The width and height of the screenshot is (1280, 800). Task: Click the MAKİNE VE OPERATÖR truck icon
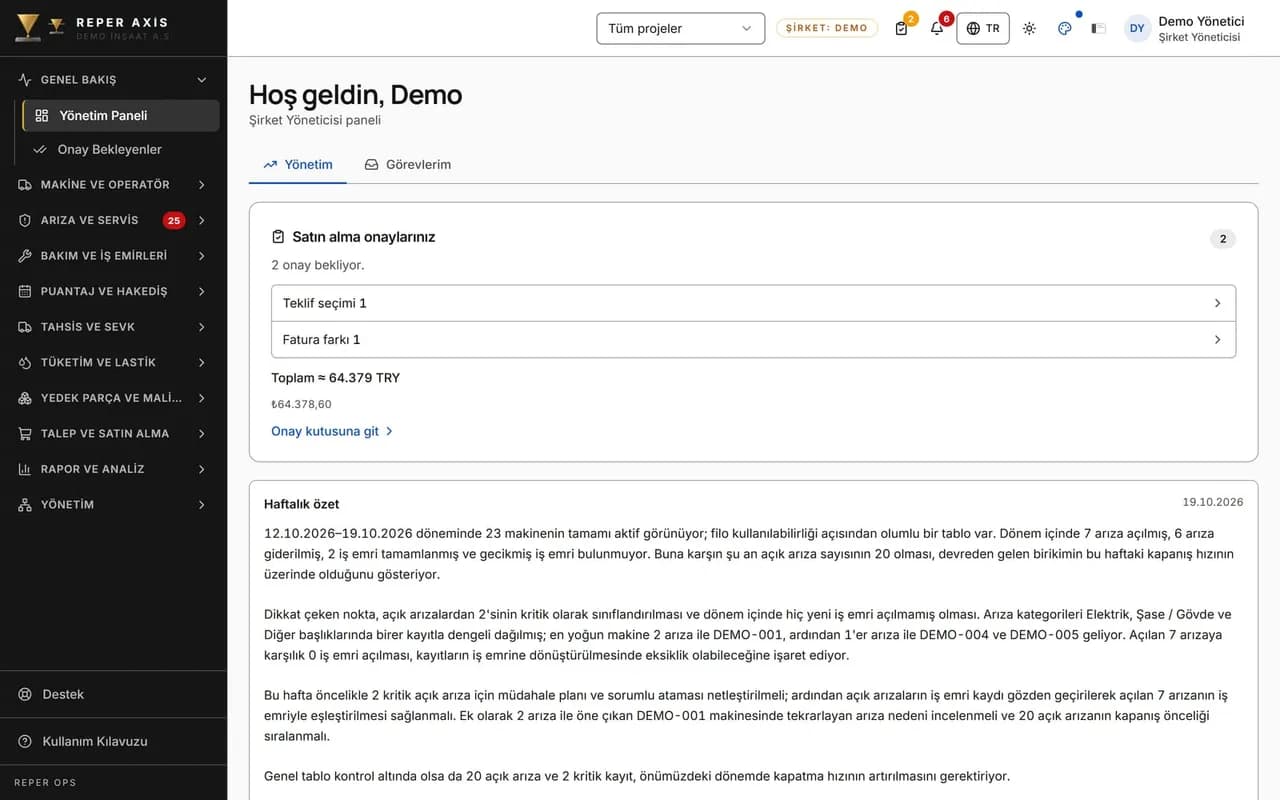tap(25, 185)
